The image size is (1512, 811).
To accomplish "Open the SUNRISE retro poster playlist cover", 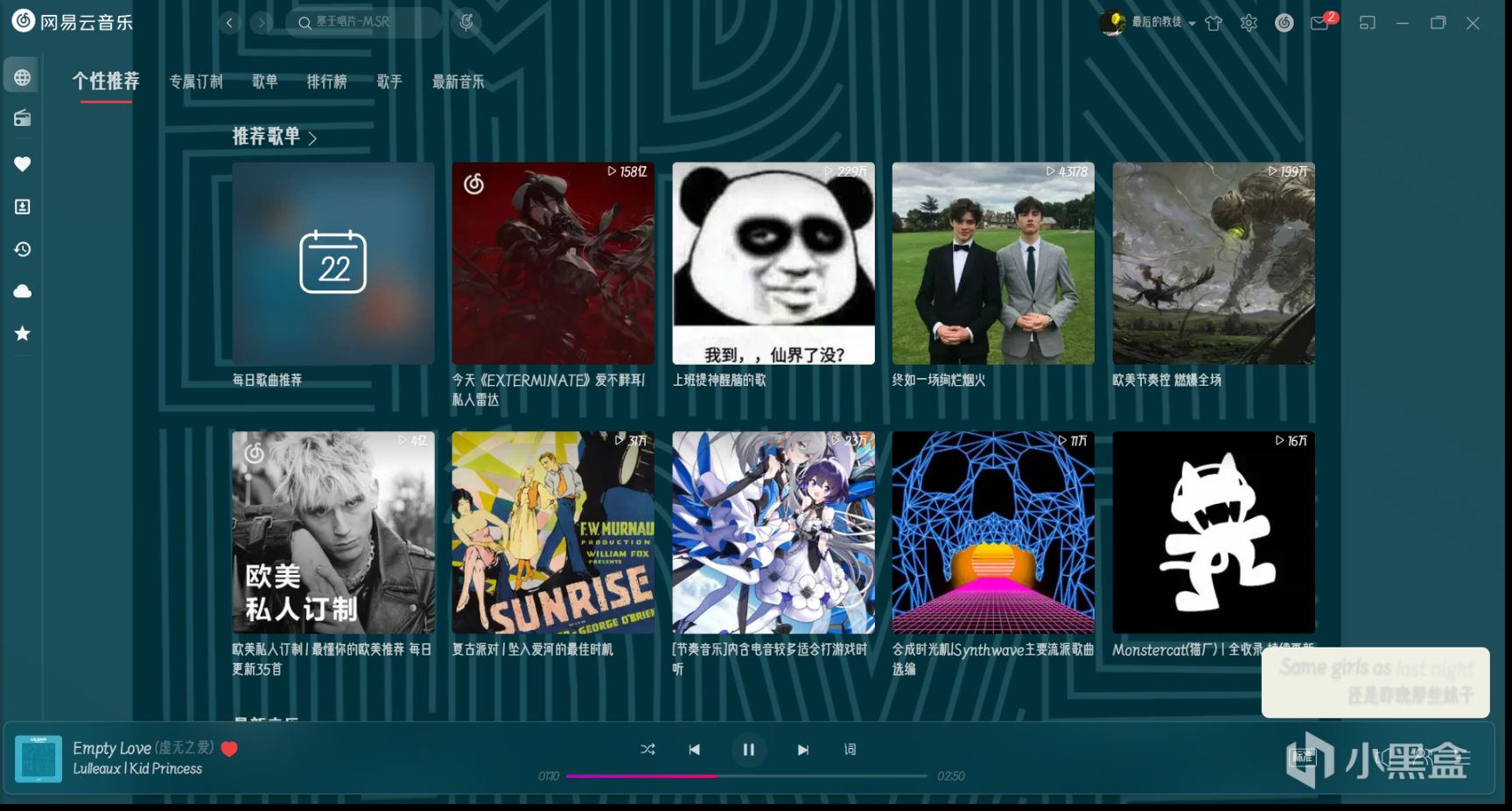I will [553, 533].
